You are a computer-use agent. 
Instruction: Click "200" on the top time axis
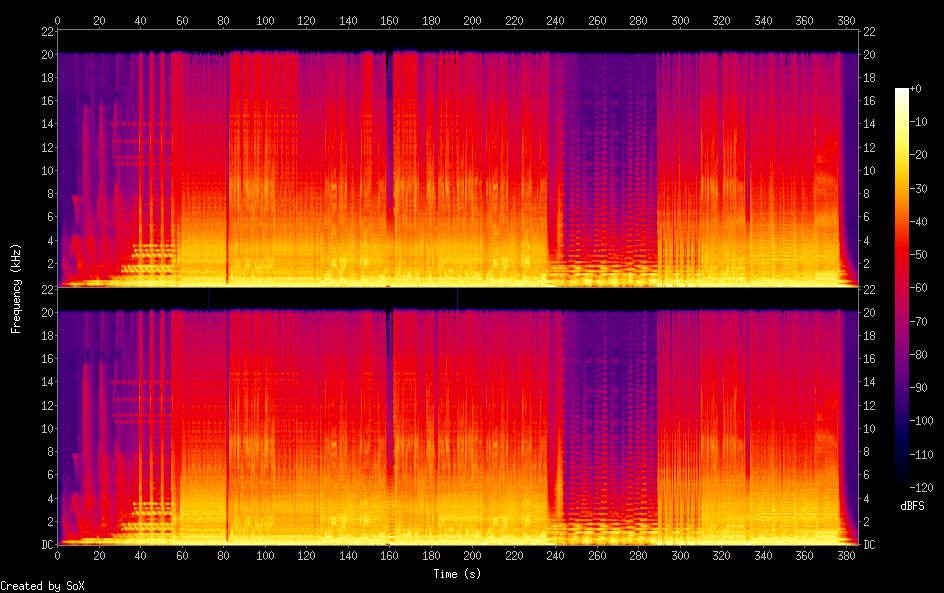click(472, 20)
